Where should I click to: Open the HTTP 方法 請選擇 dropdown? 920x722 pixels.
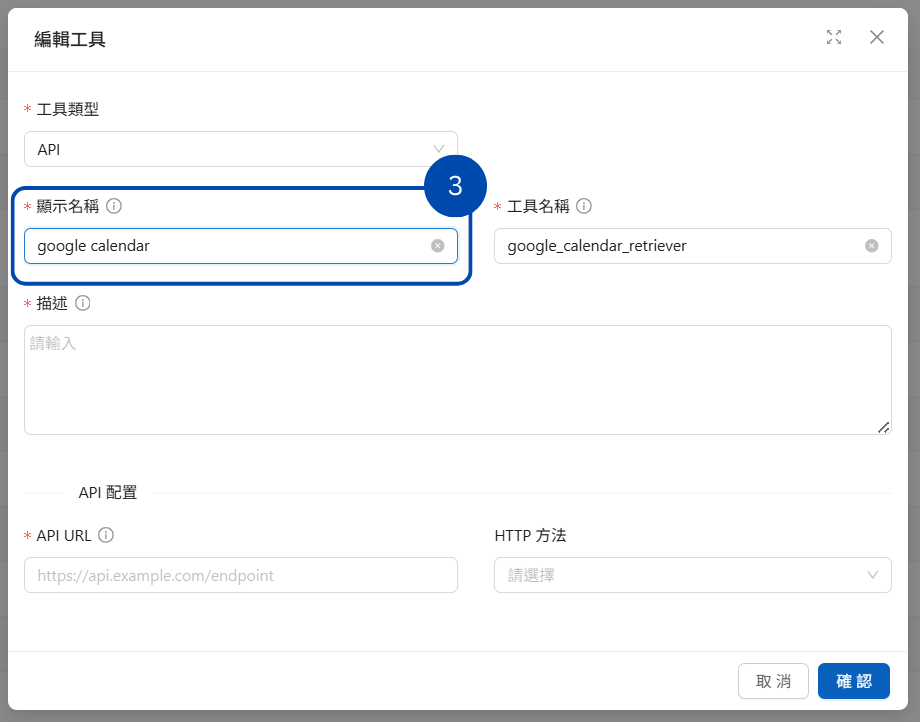692,575
